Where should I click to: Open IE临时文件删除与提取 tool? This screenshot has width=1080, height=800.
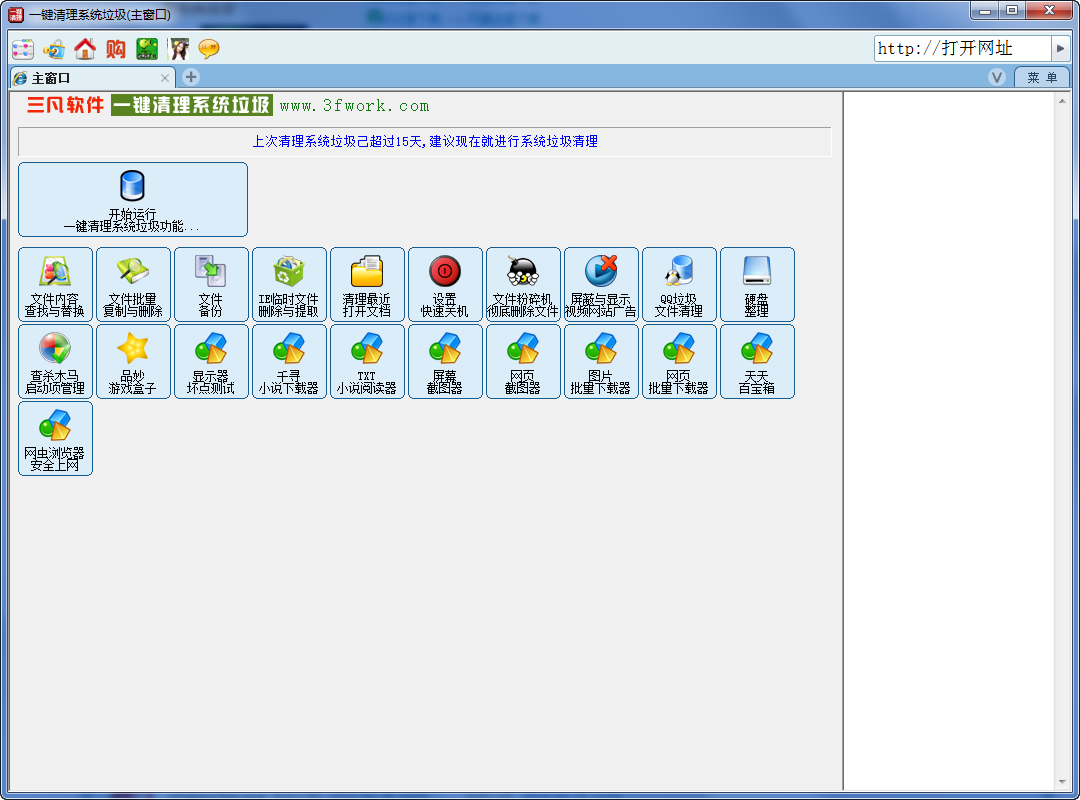(289, 285)
